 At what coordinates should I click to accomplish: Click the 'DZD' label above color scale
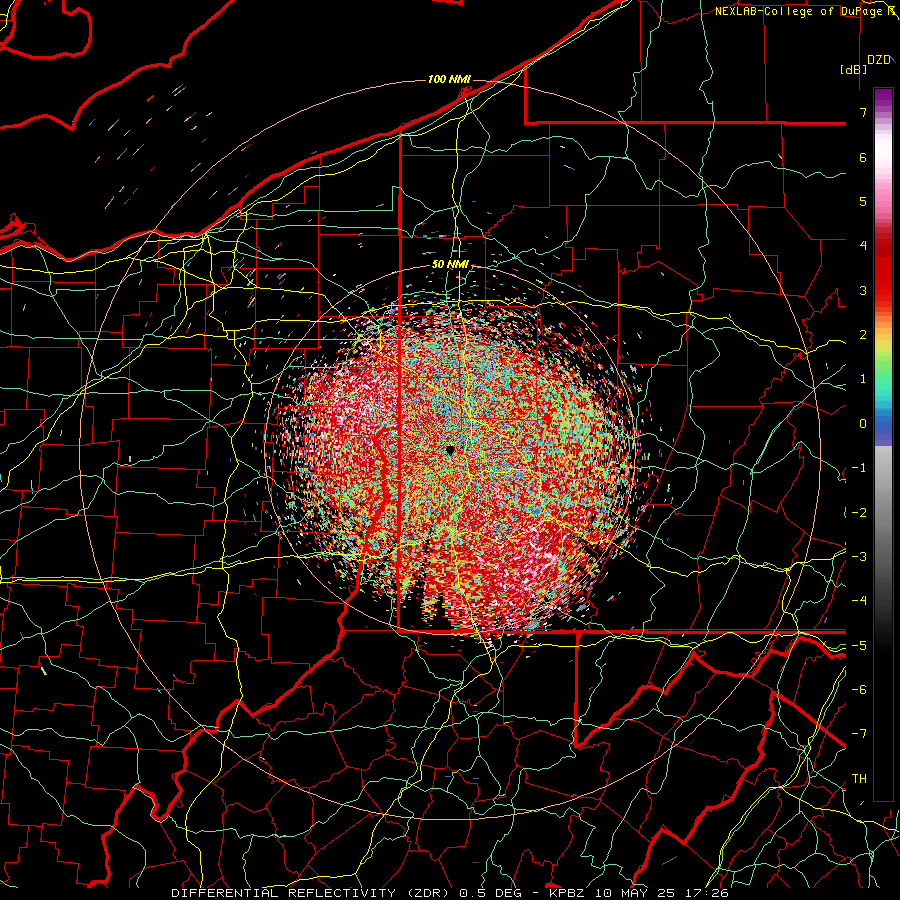click(x=879, y=60)
